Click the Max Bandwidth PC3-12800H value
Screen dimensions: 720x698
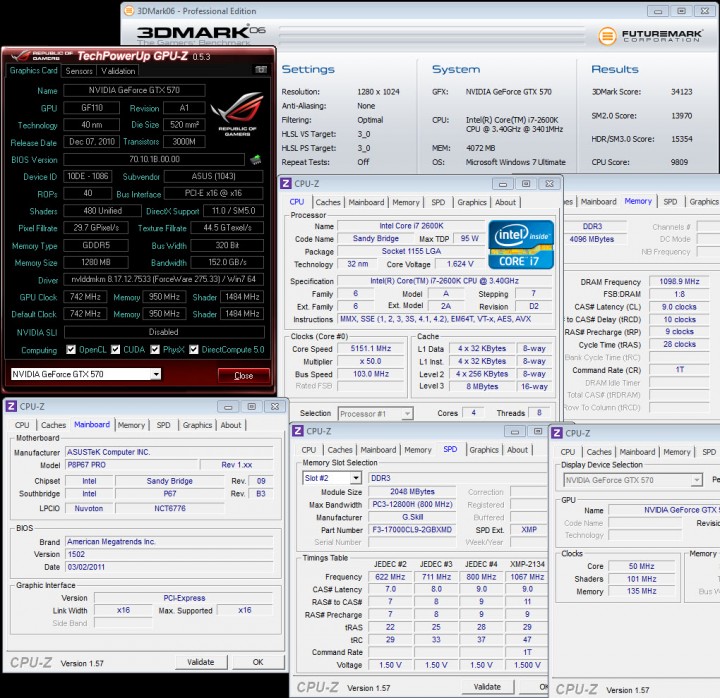click(x=412, y=504)
